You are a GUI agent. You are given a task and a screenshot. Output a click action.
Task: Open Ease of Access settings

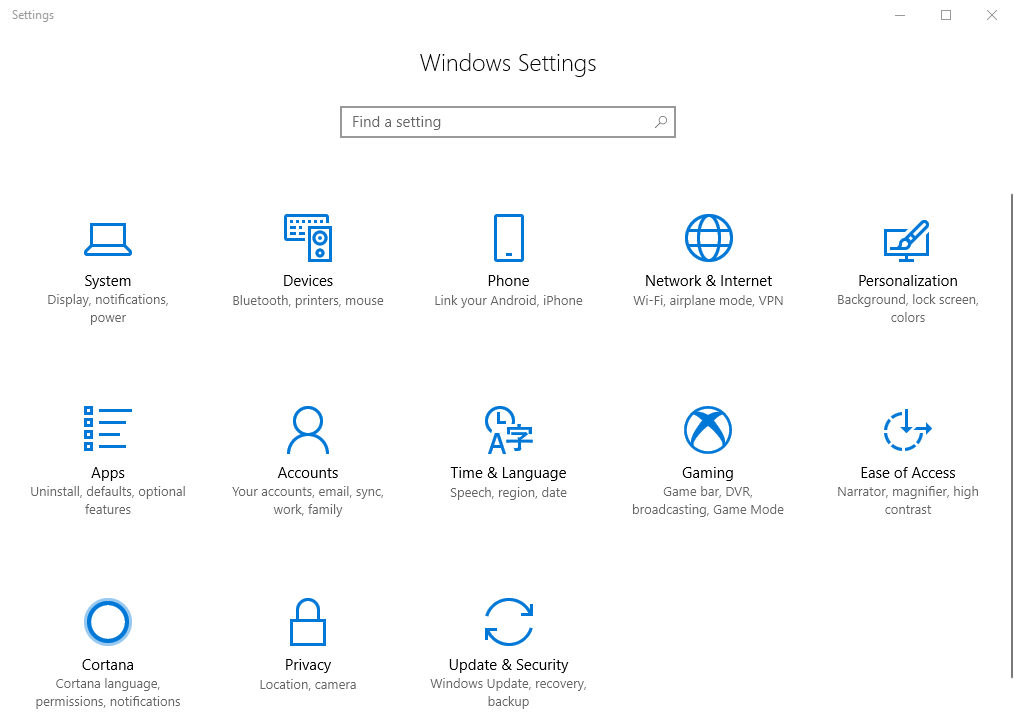tap(908, 450)
